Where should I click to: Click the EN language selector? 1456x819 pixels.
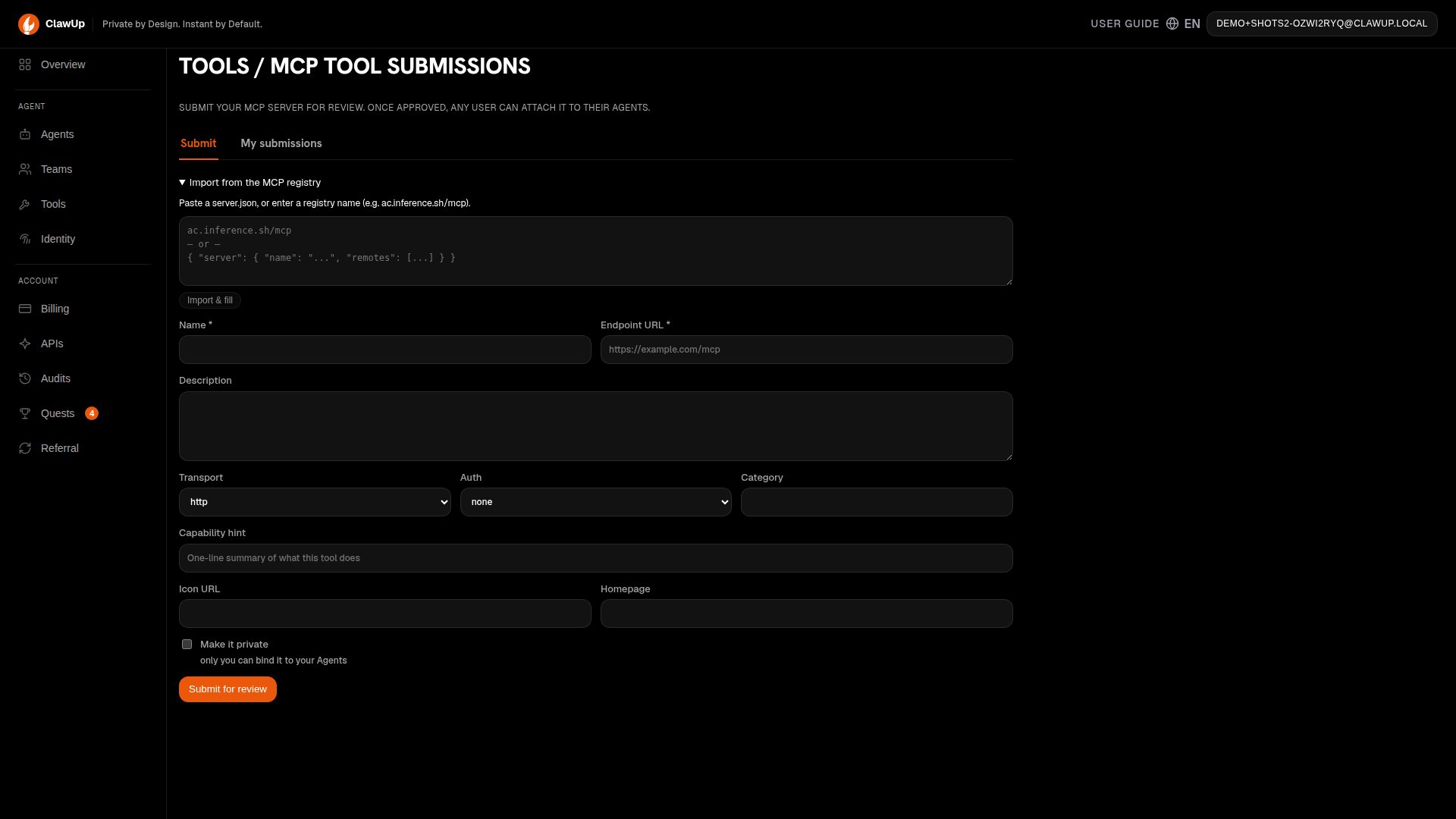(x=1192, y=24)
